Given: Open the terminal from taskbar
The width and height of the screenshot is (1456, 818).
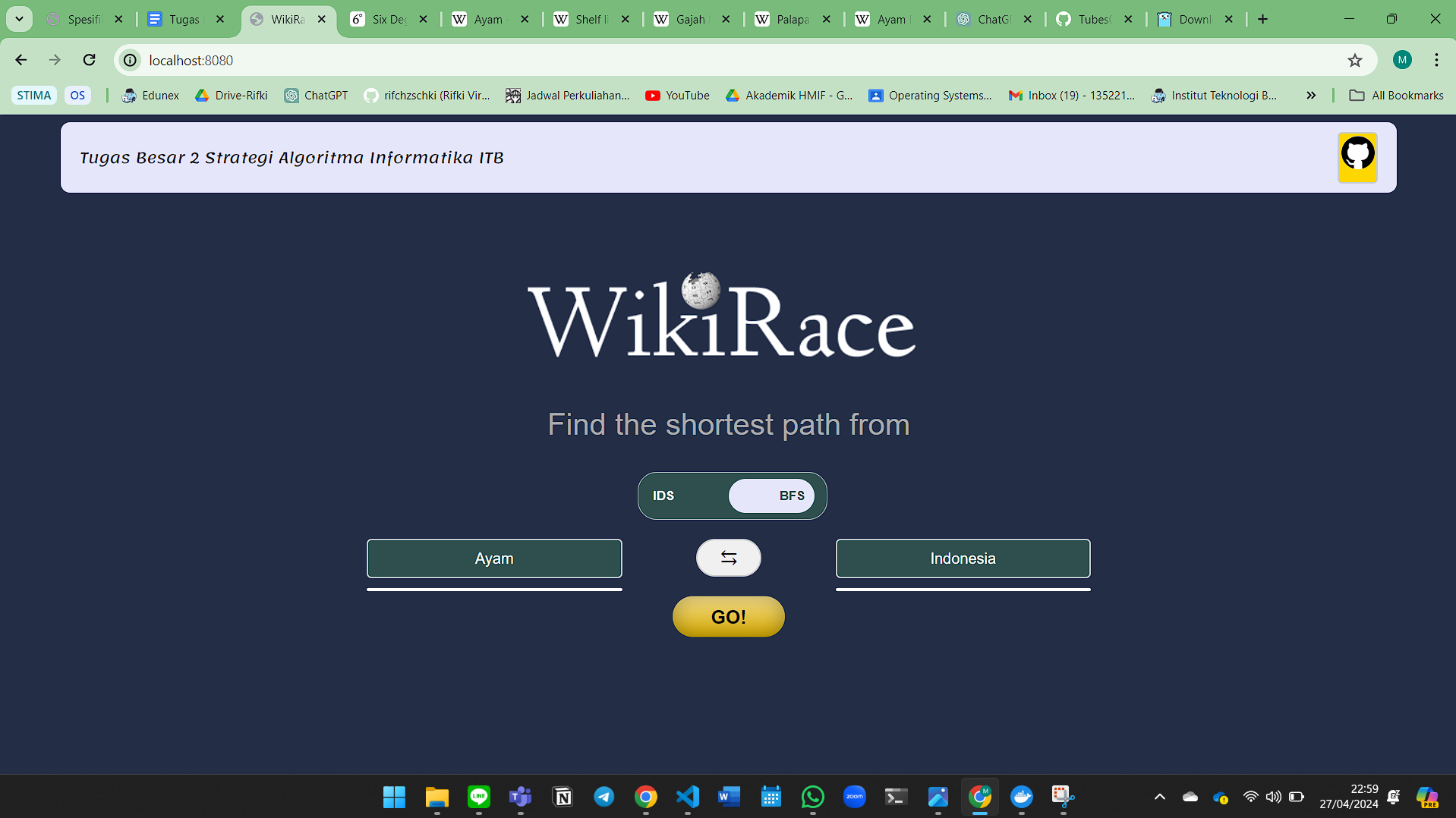Looking at the screenshot, I should click(x=896, y=797).
